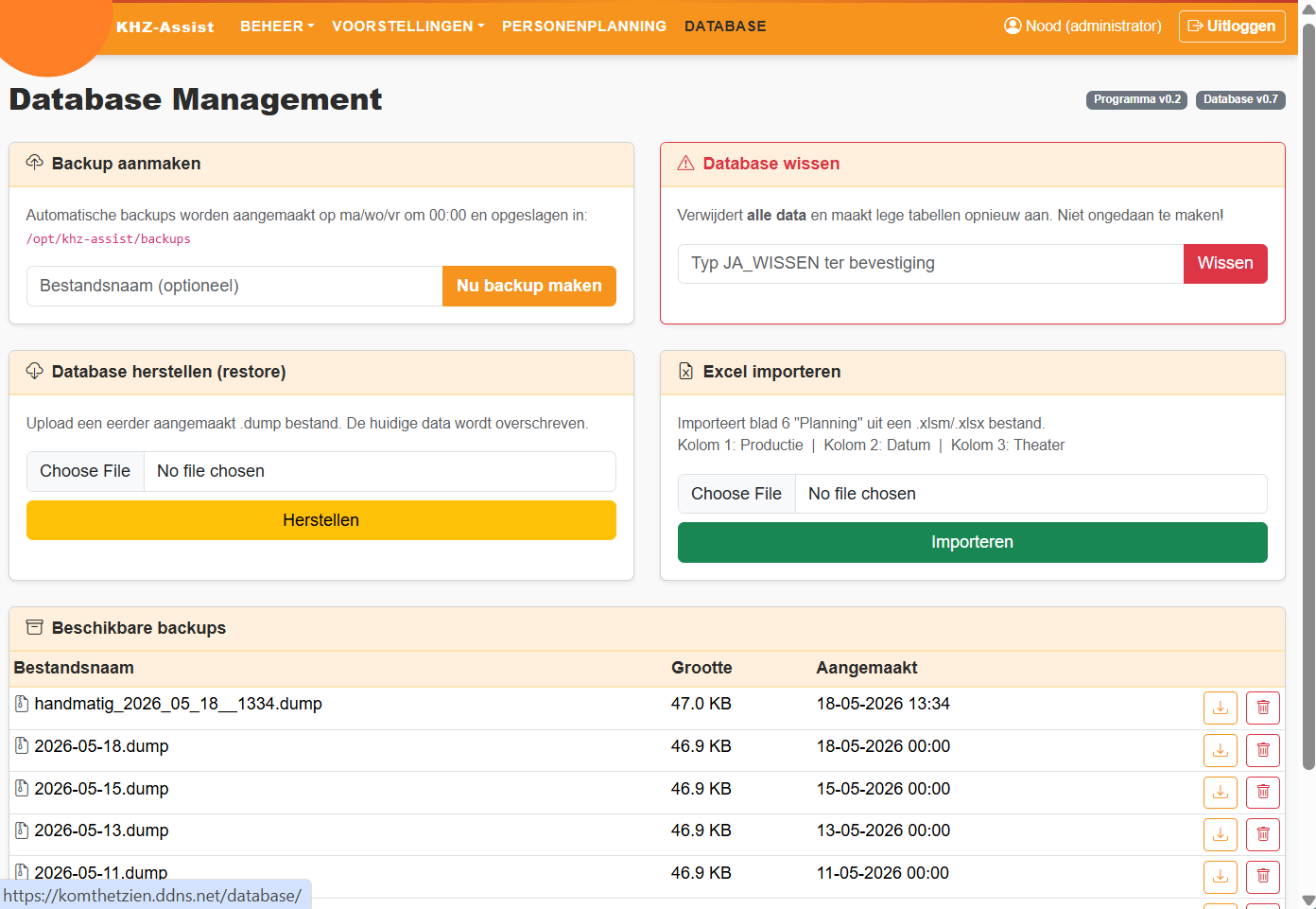
Task: Delete the handmatig_2026_05_18__1334.dump backup
Action: click(x=1263, y=708)
